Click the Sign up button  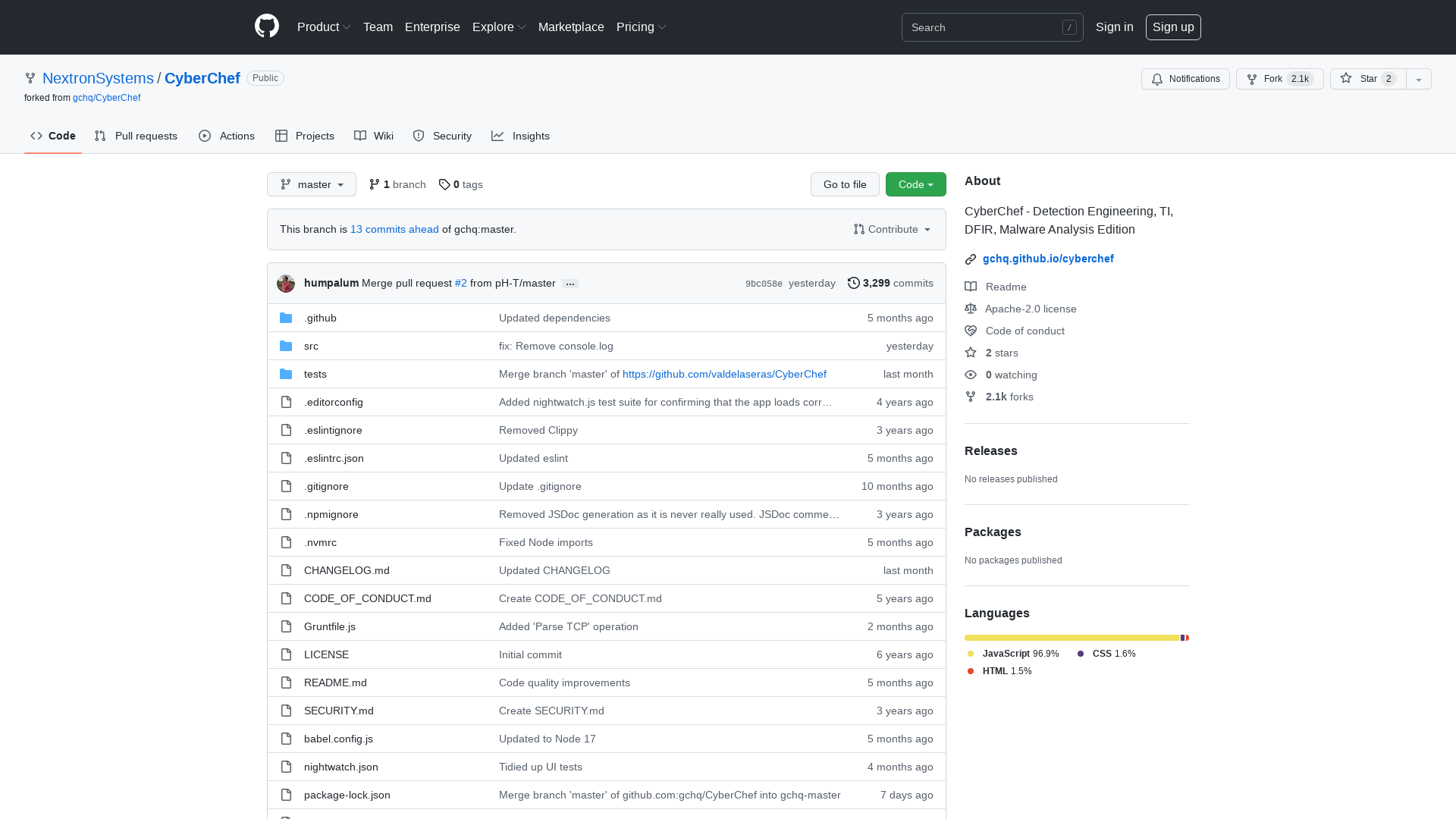pos(1173,27)
